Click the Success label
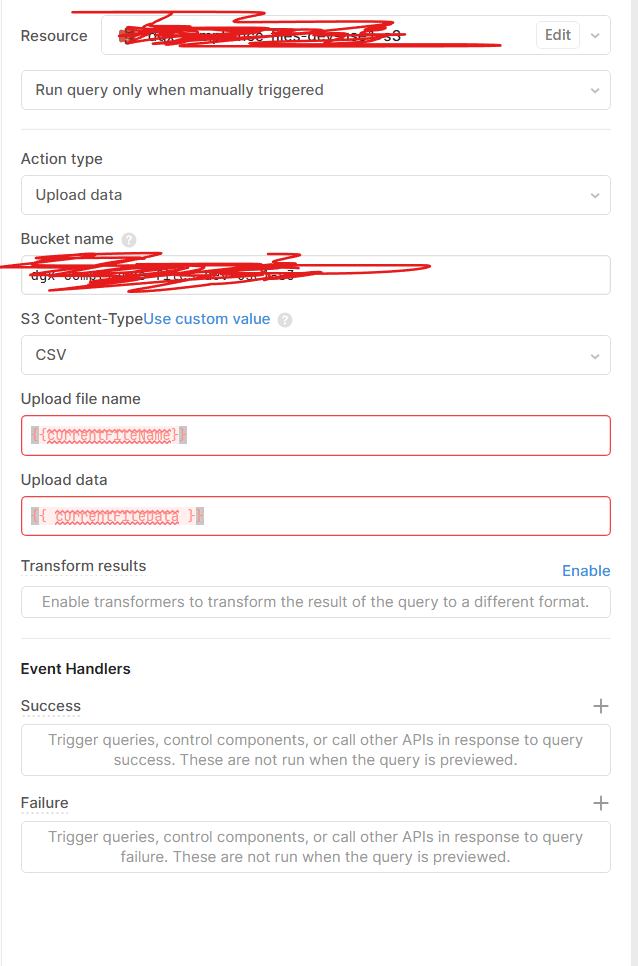 (51, 706)
